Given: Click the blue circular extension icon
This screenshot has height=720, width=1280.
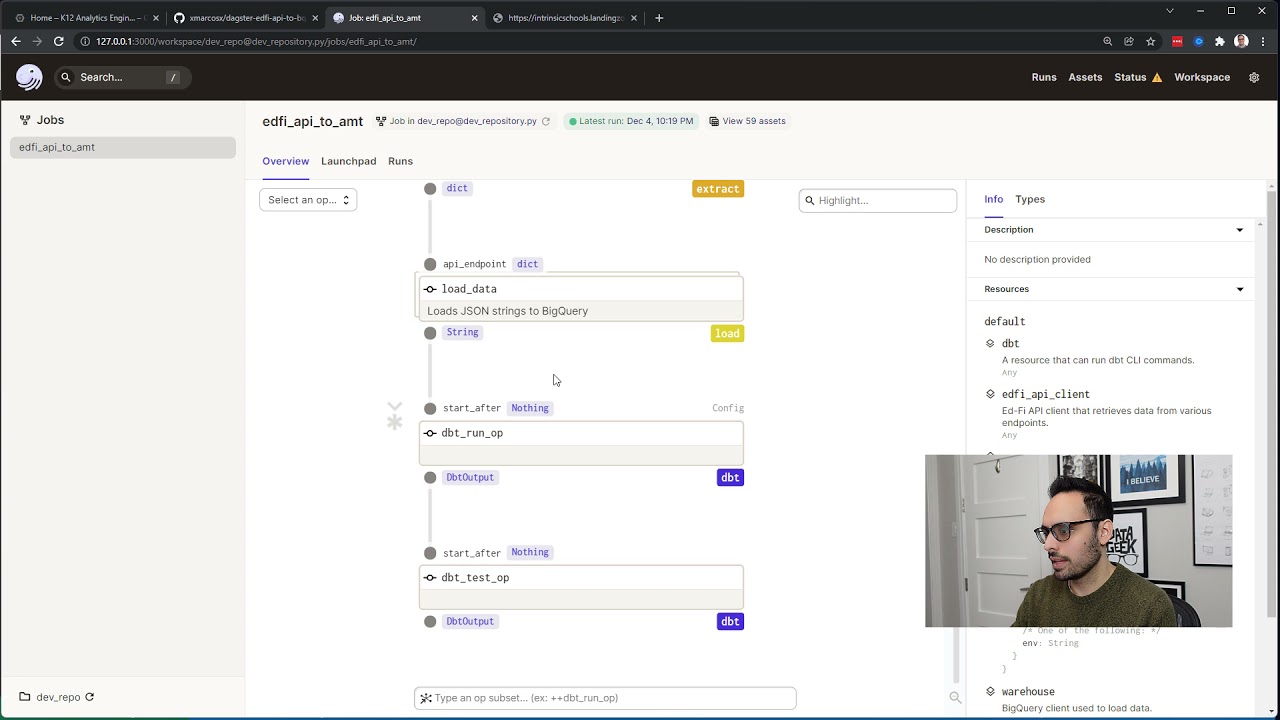Looking at the screenshot, I should pyautogui.click(x=1198, y=41).
